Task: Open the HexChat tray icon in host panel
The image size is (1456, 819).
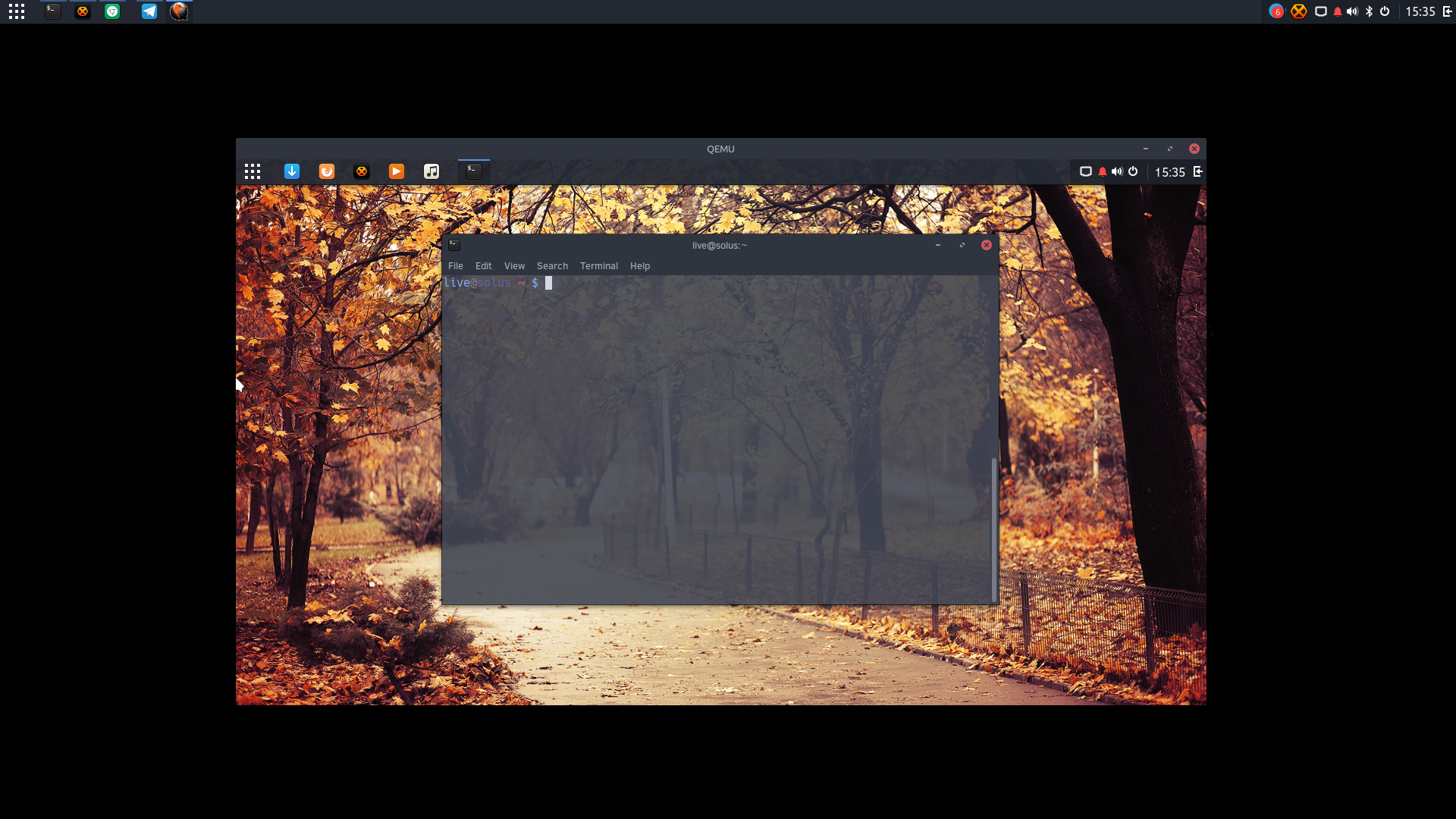Action: (x=1299, y=11)
